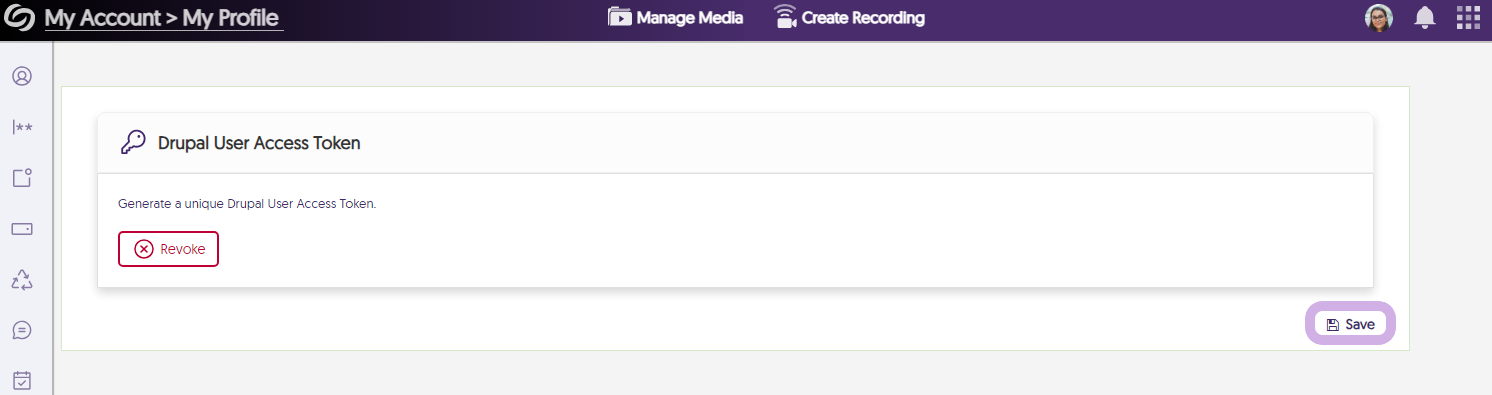The image size is (1492, 395).
Task: Open the calendar checkmark sidebar icon
Action: (x=22, y=381)
